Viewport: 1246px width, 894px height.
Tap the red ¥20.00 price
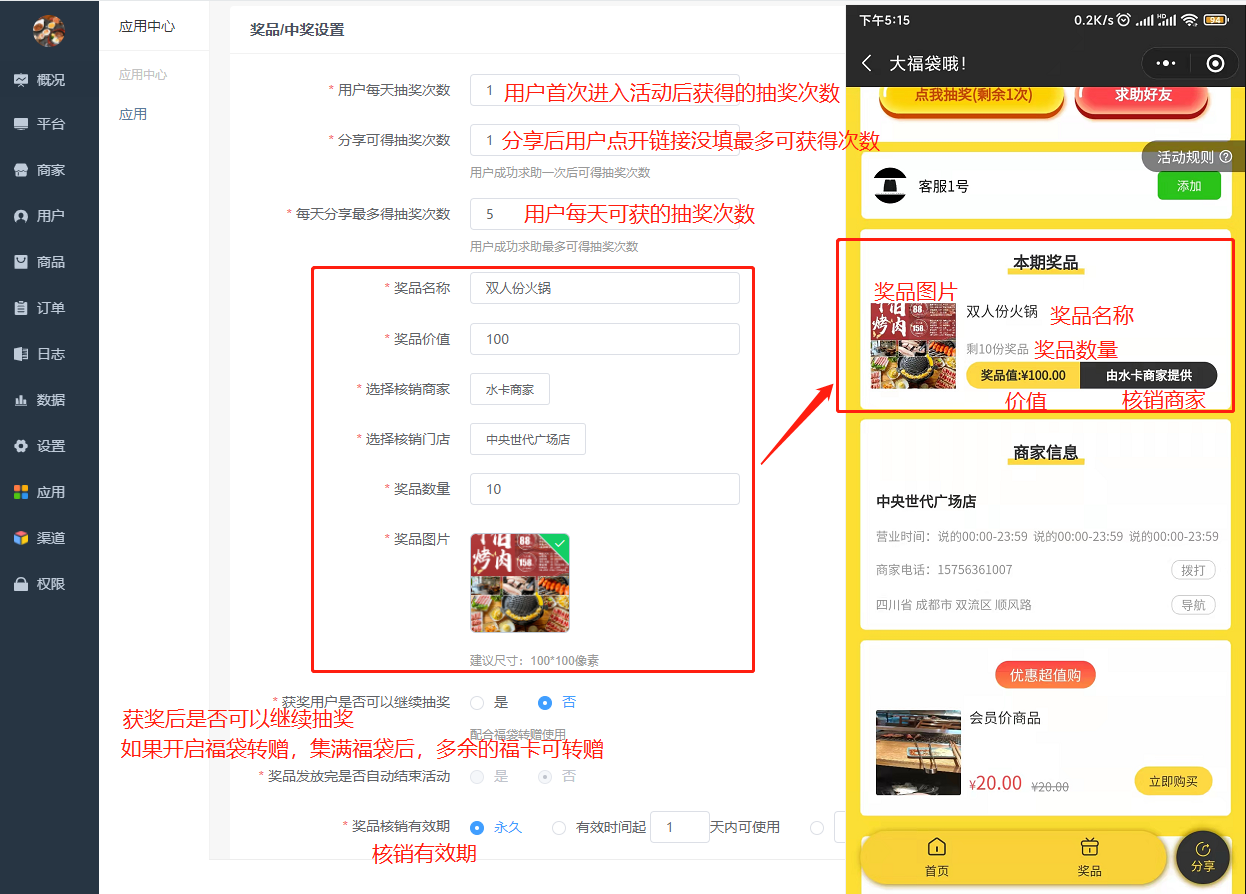pos(996,783)
